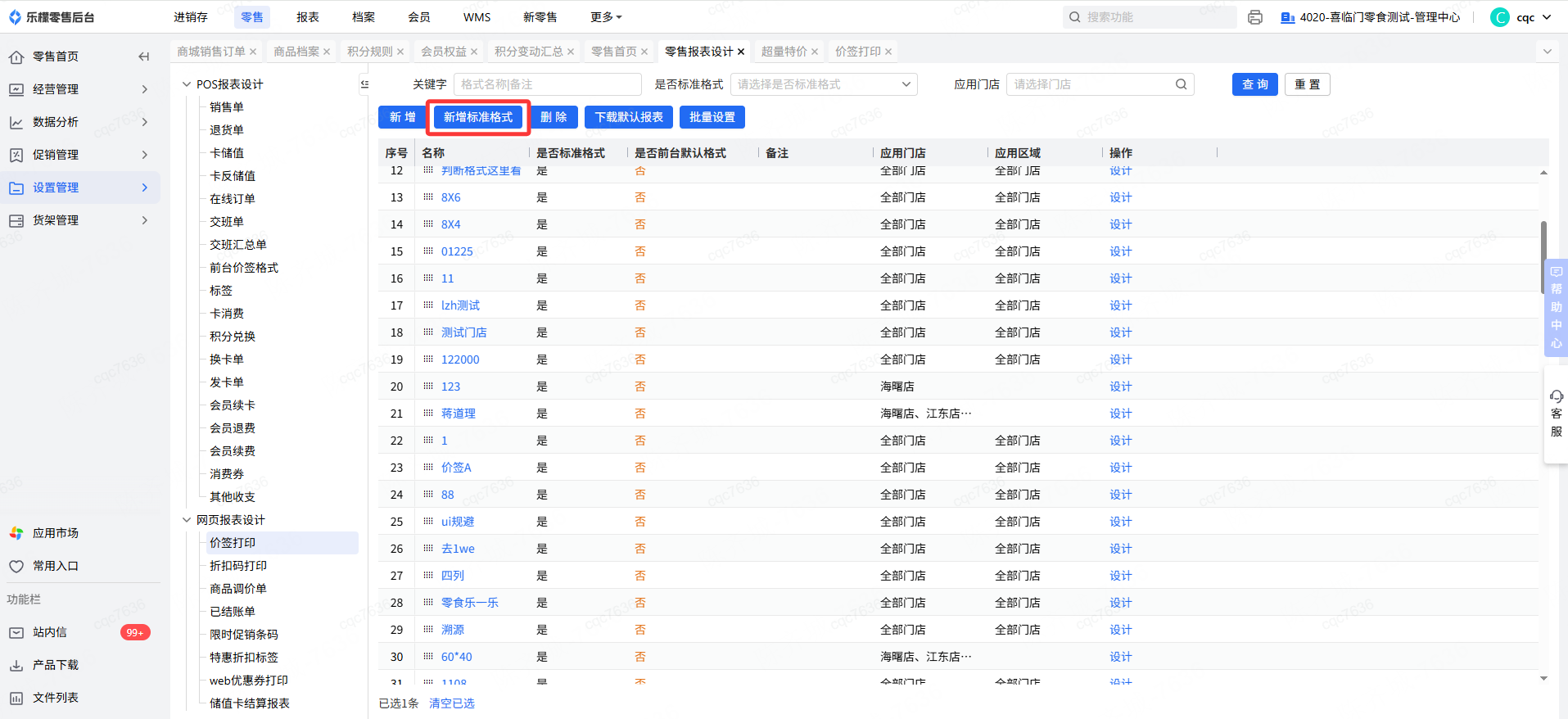Click the 删除 button

(554, 117)
